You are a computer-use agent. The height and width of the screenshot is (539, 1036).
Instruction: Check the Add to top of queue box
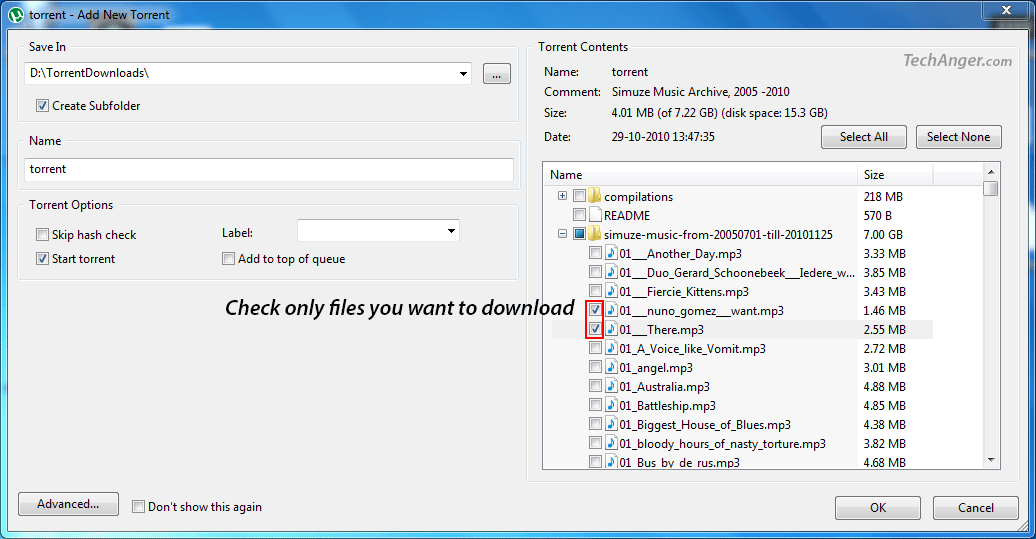click(x=229, y=259)
